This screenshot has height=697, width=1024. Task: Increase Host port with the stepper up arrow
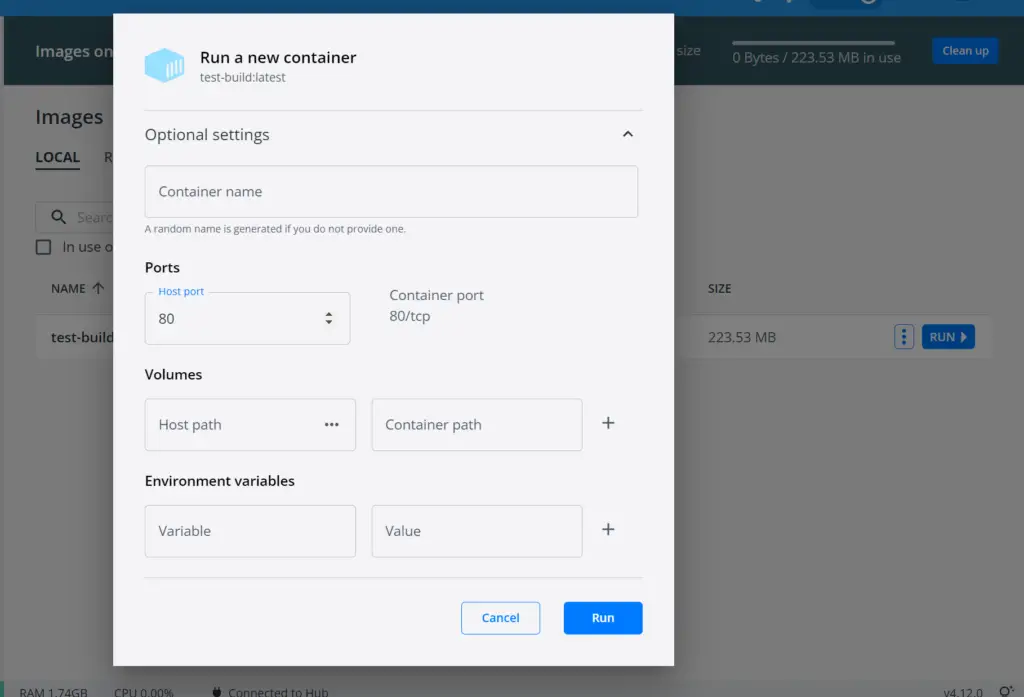[x=328, y=311]
